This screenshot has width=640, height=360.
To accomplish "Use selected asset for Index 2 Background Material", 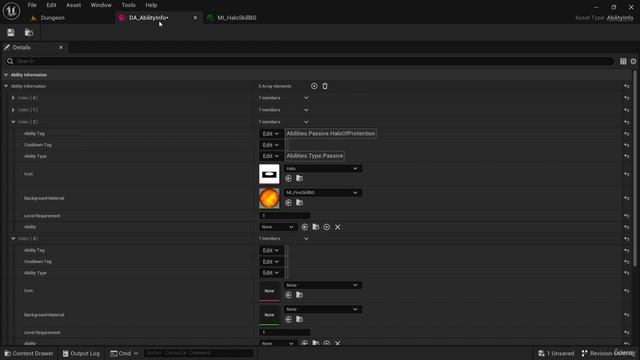I will (x=289, y=203).
